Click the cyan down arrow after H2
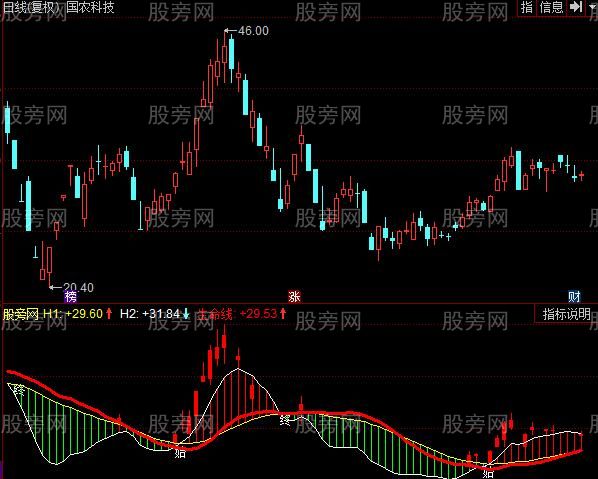The image size is (598, 479). pyautogui.click(x=186, y=314)
